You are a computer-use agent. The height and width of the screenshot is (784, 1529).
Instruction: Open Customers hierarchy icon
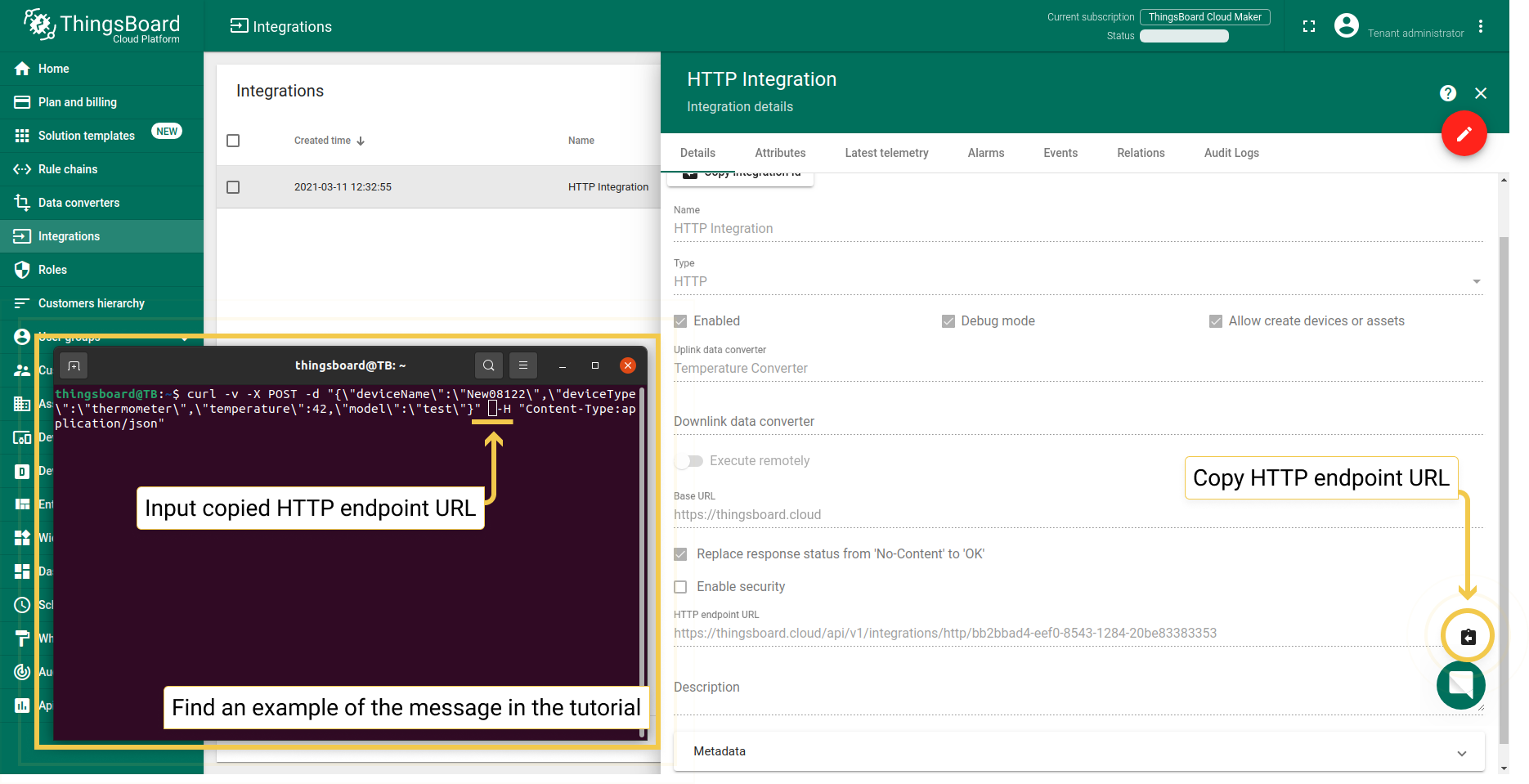coord(22,303)
